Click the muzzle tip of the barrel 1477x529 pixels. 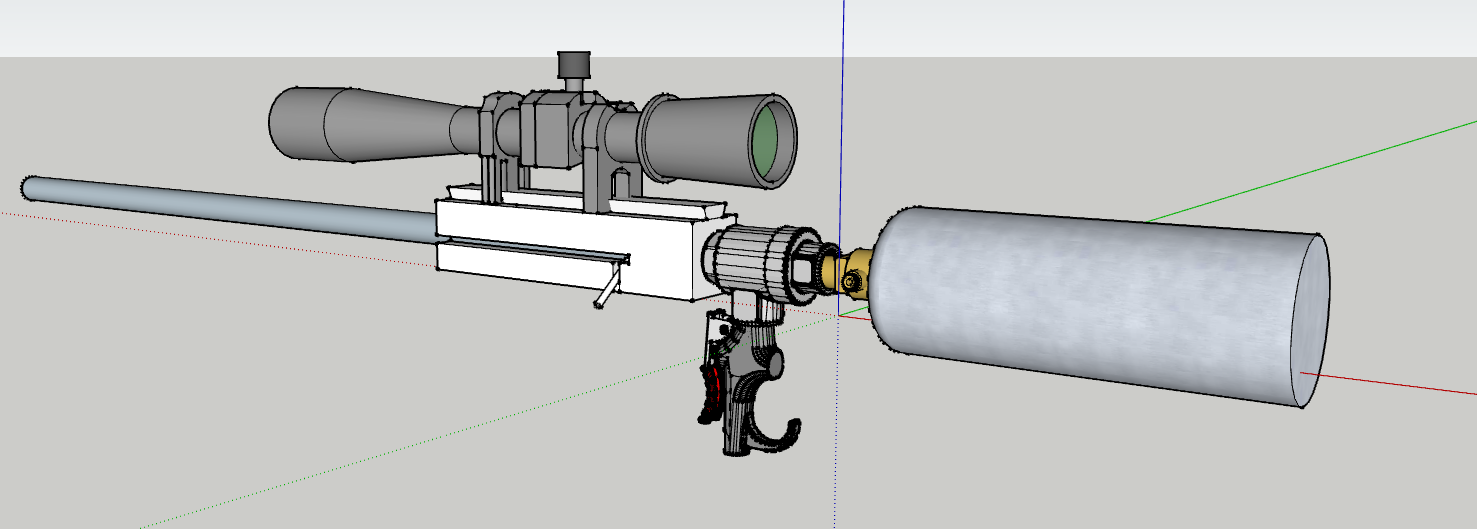tap(28, 188)
